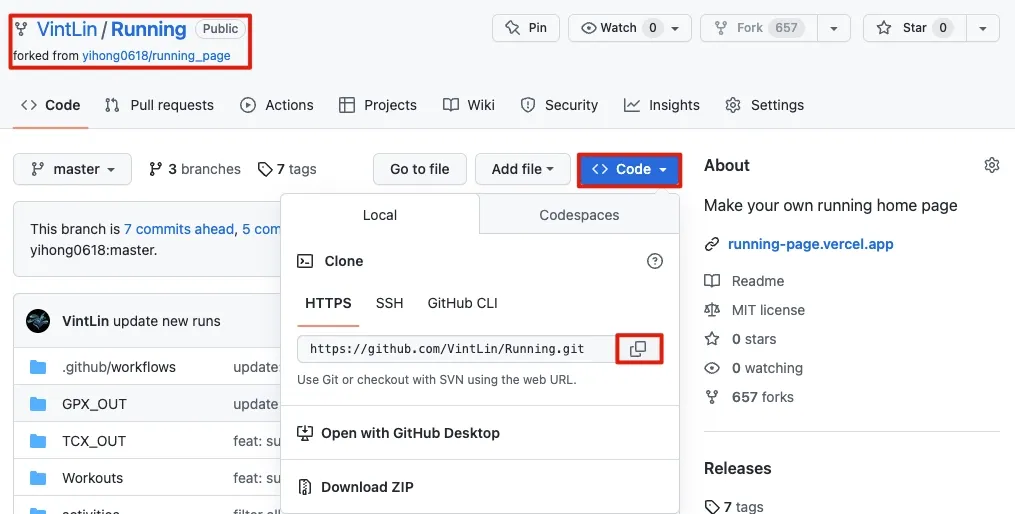Open the GPX_OUT folder name

95,404
